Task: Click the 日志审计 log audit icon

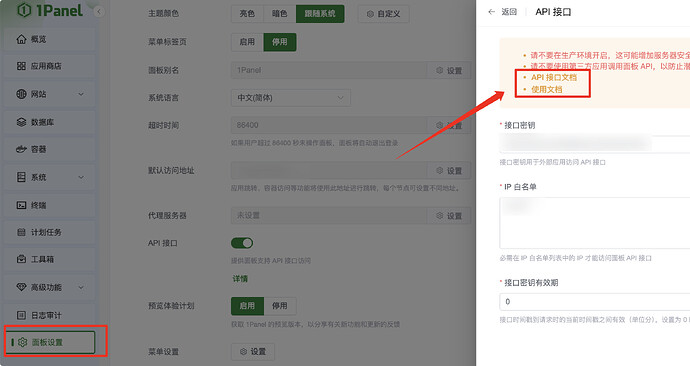Action: [x=21, y=315]
